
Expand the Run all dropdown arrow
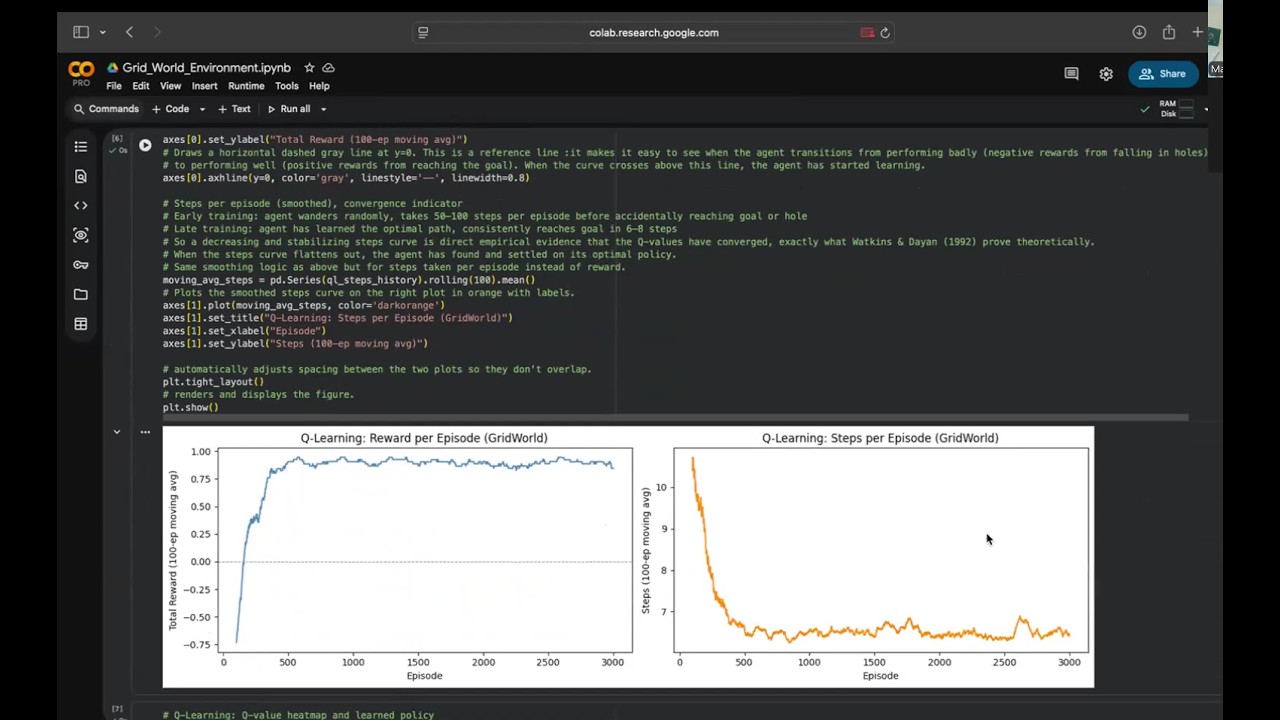click(x=323, y=109)
